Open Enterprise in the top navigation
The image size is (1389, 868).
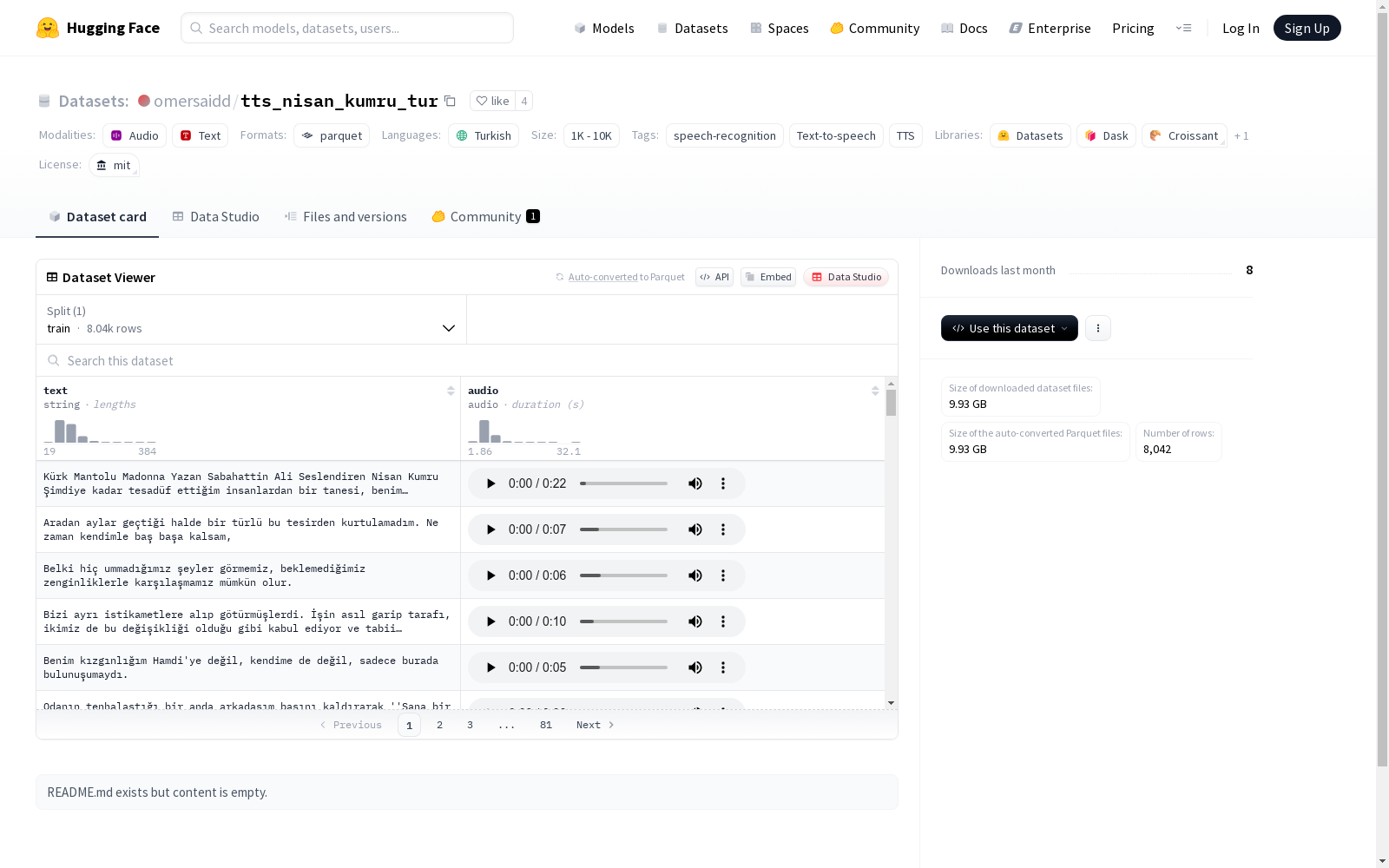click(x=1050, y=28)
